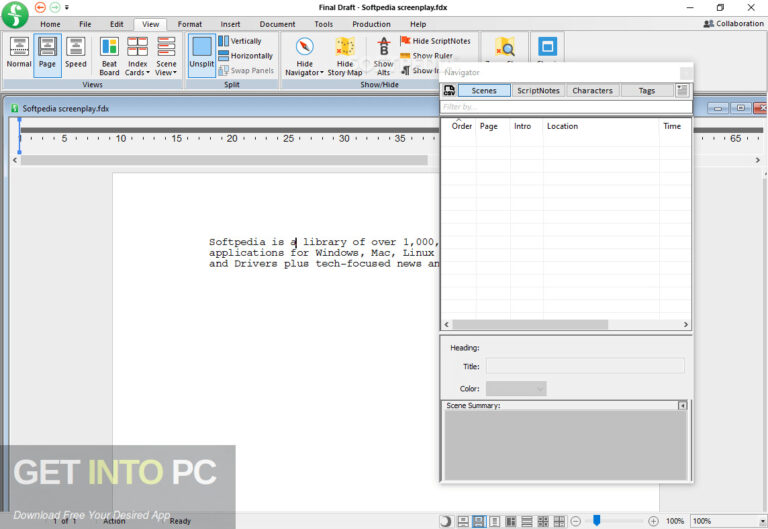Sort scenes by Page column

point(488,126)
